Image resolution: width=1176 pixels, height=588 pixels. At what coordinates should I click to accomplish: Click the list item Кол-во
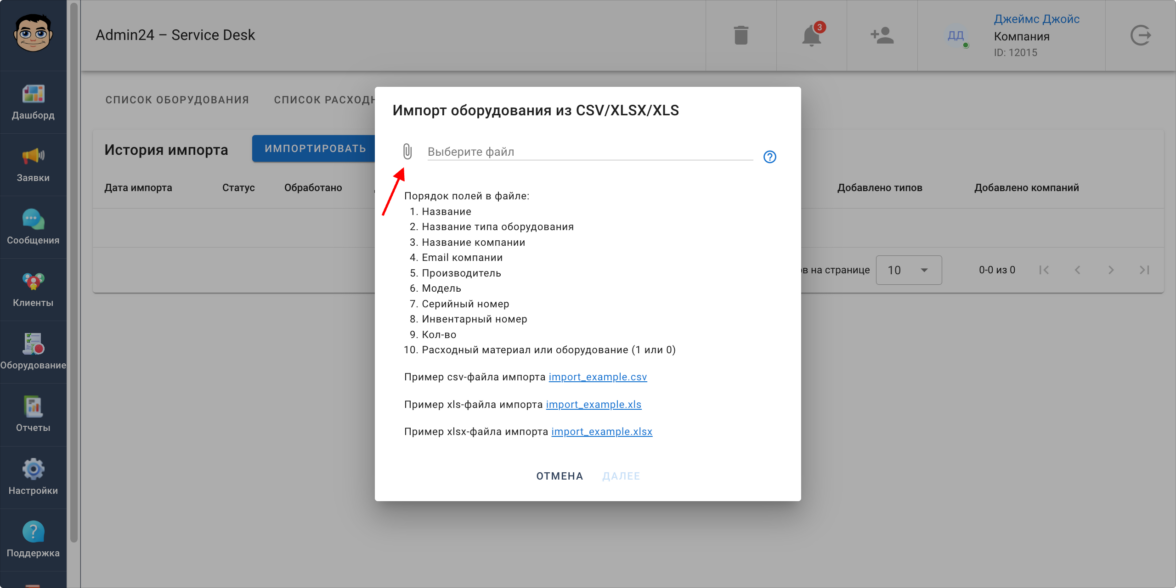(x=439, y=334)
